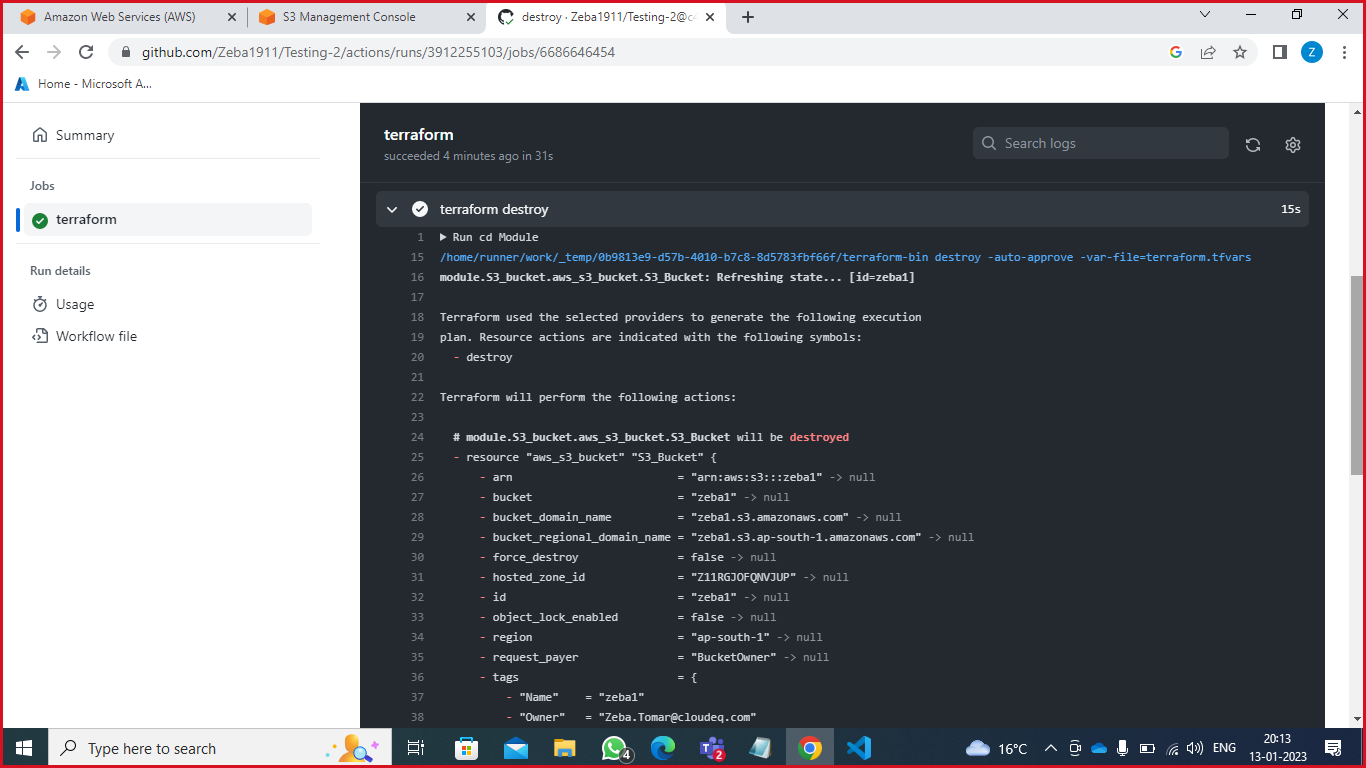Close the Amazon Web Services tab
Image resolution: width=1366 pixels, height=768 pixels.
pos(232,17)
